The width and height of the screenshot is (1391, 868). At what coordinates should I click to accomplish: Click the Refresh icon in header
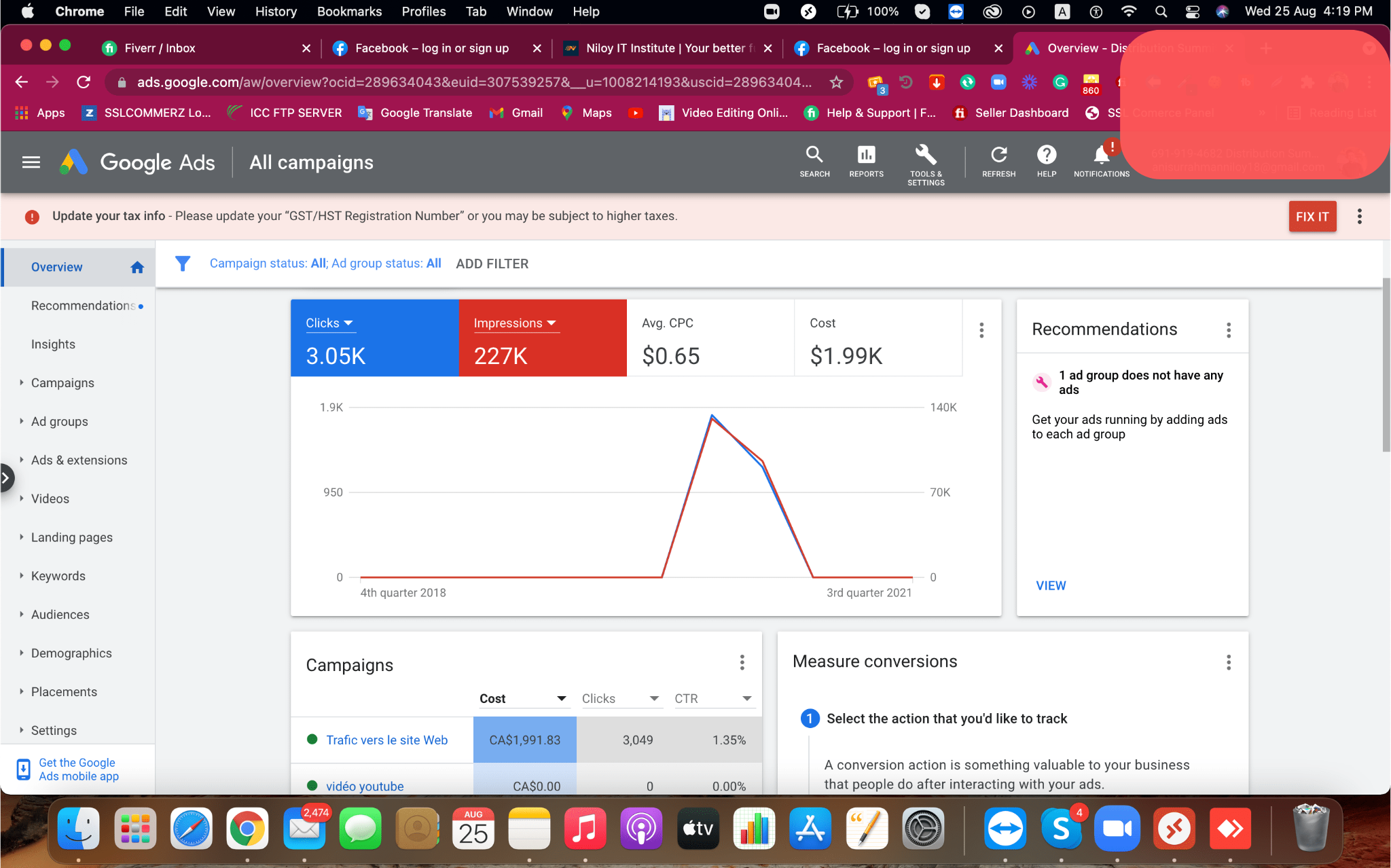pos(998,162)
